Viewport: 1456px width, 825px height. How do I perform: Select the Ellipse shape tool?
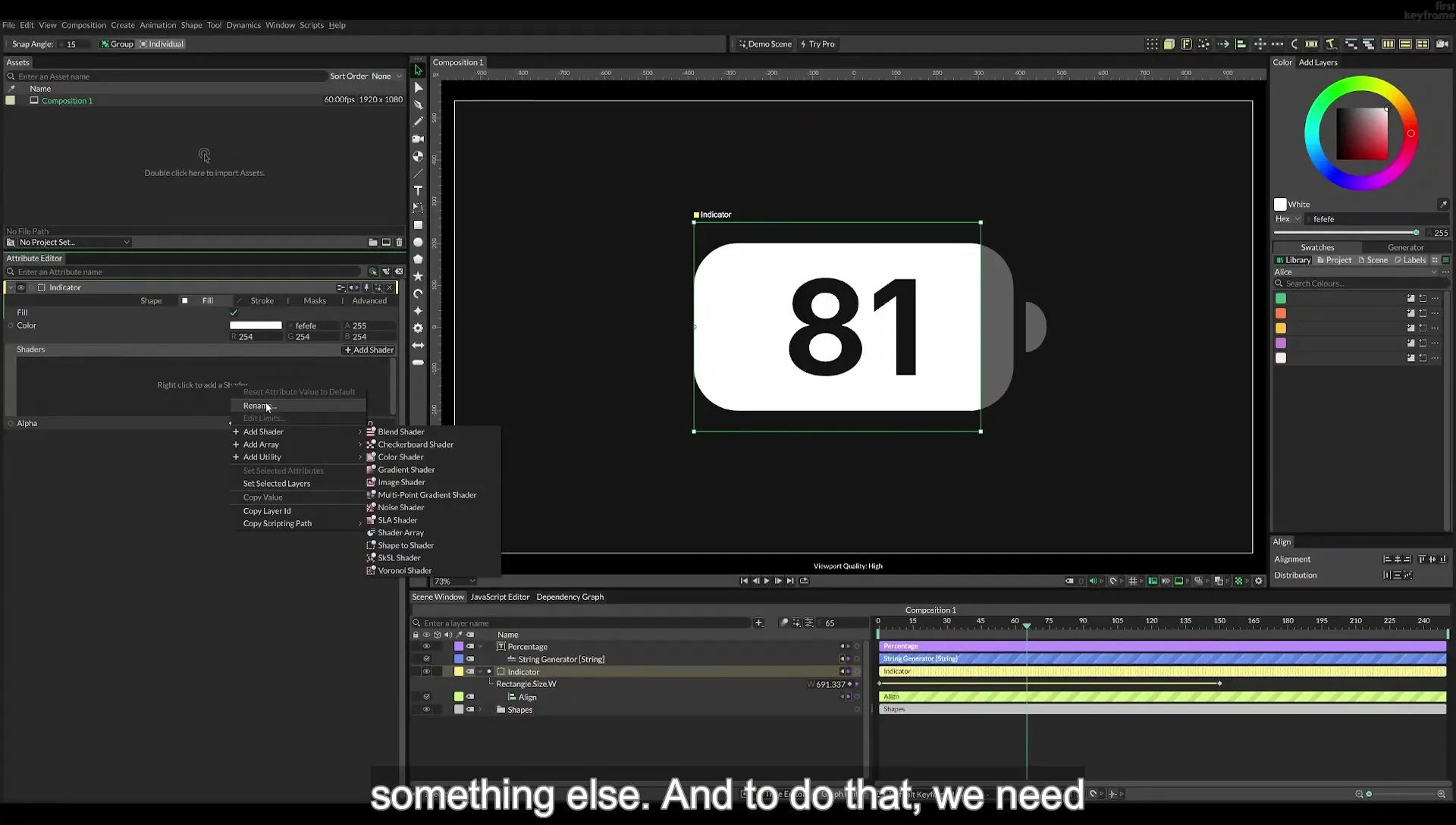click(418, 242)
